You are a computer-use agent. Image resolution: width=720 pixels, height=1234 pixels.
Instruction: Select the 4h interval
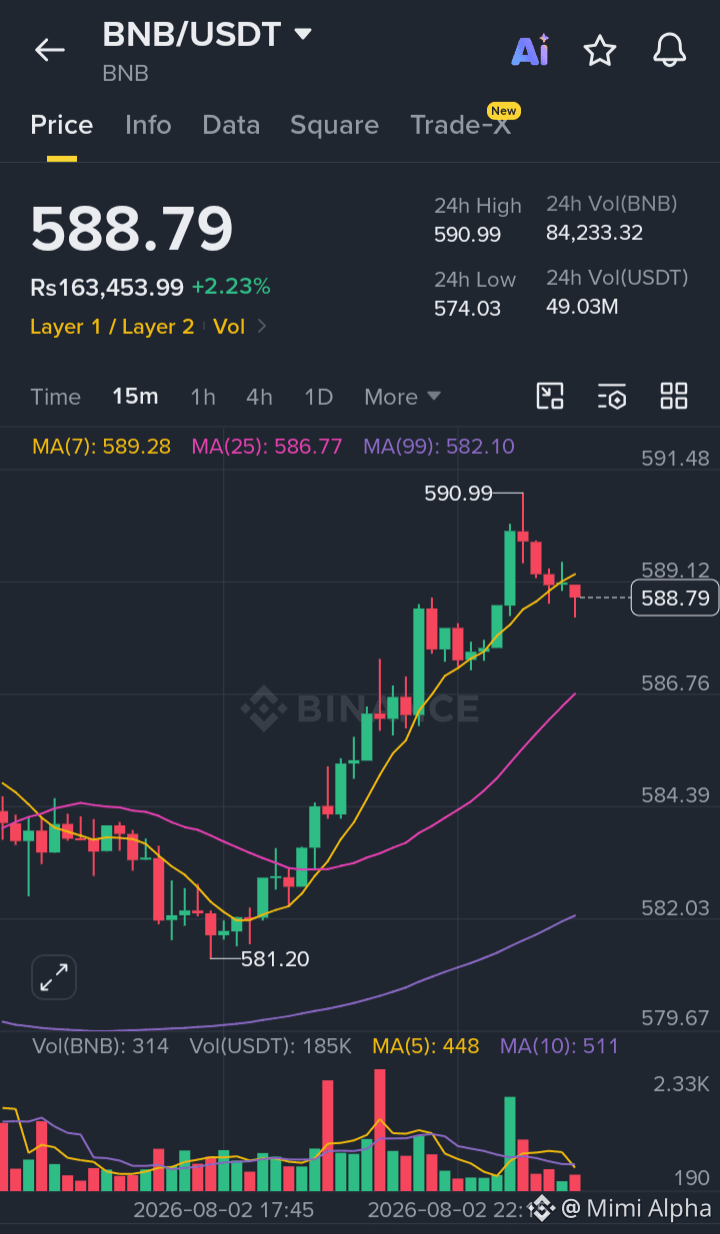(x=259, y=397)
